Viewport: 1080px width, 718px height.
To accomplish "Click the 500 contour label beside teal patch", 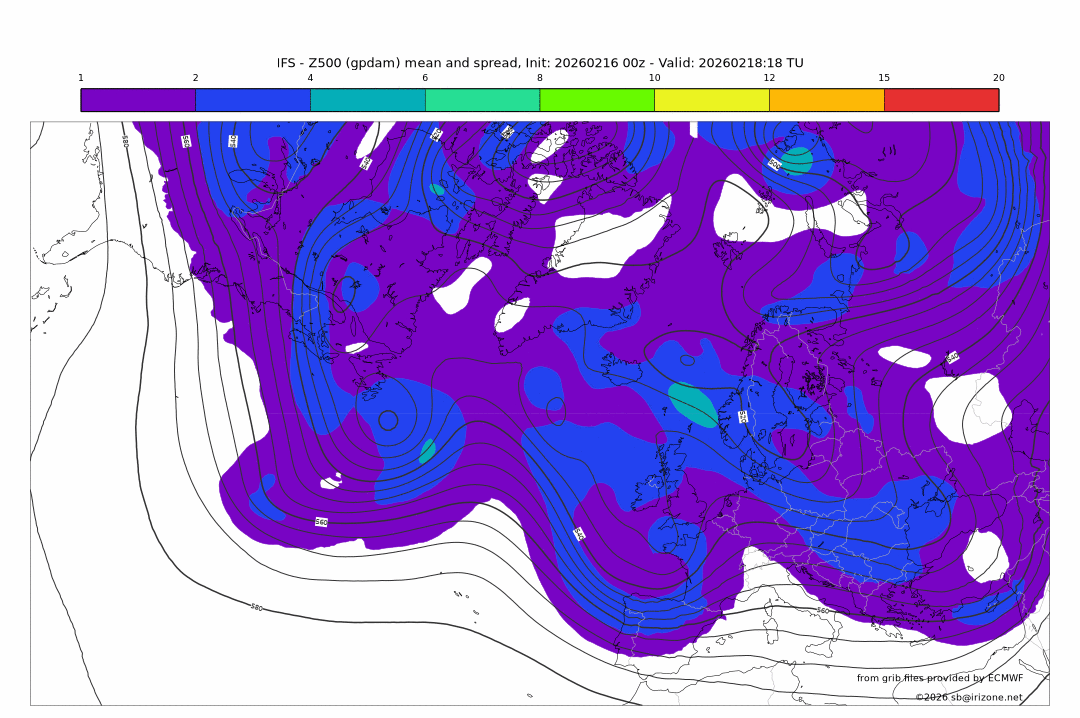I will (x=775, y=164).
